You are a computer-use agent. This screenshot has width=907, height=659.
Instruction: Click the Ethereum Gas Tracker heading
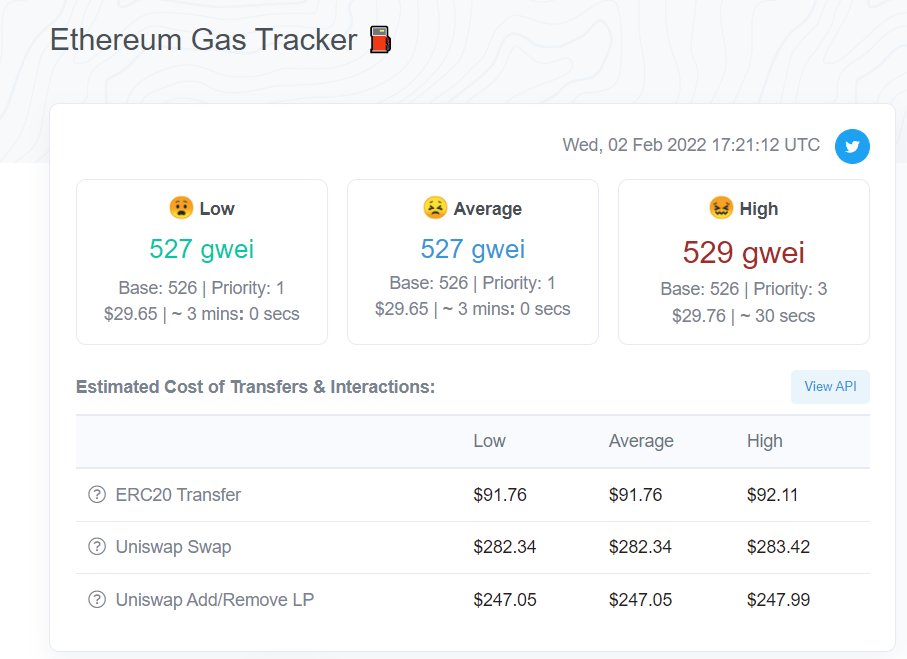[x=204, y=40]
